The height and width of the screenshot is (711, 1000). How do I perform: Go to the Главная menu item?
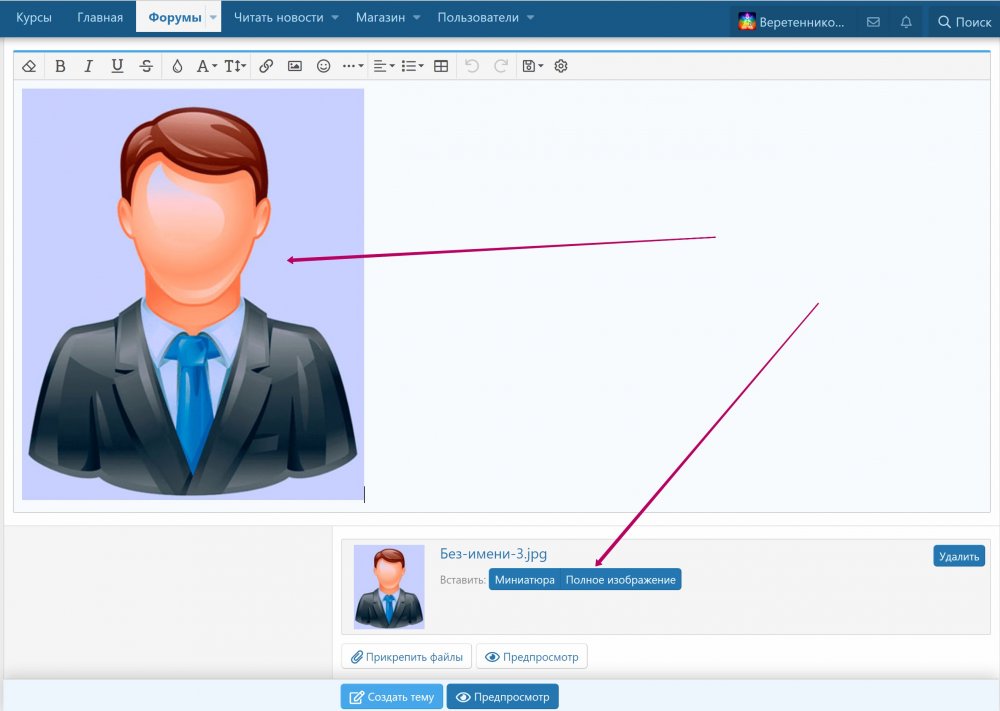coord(100,18)
